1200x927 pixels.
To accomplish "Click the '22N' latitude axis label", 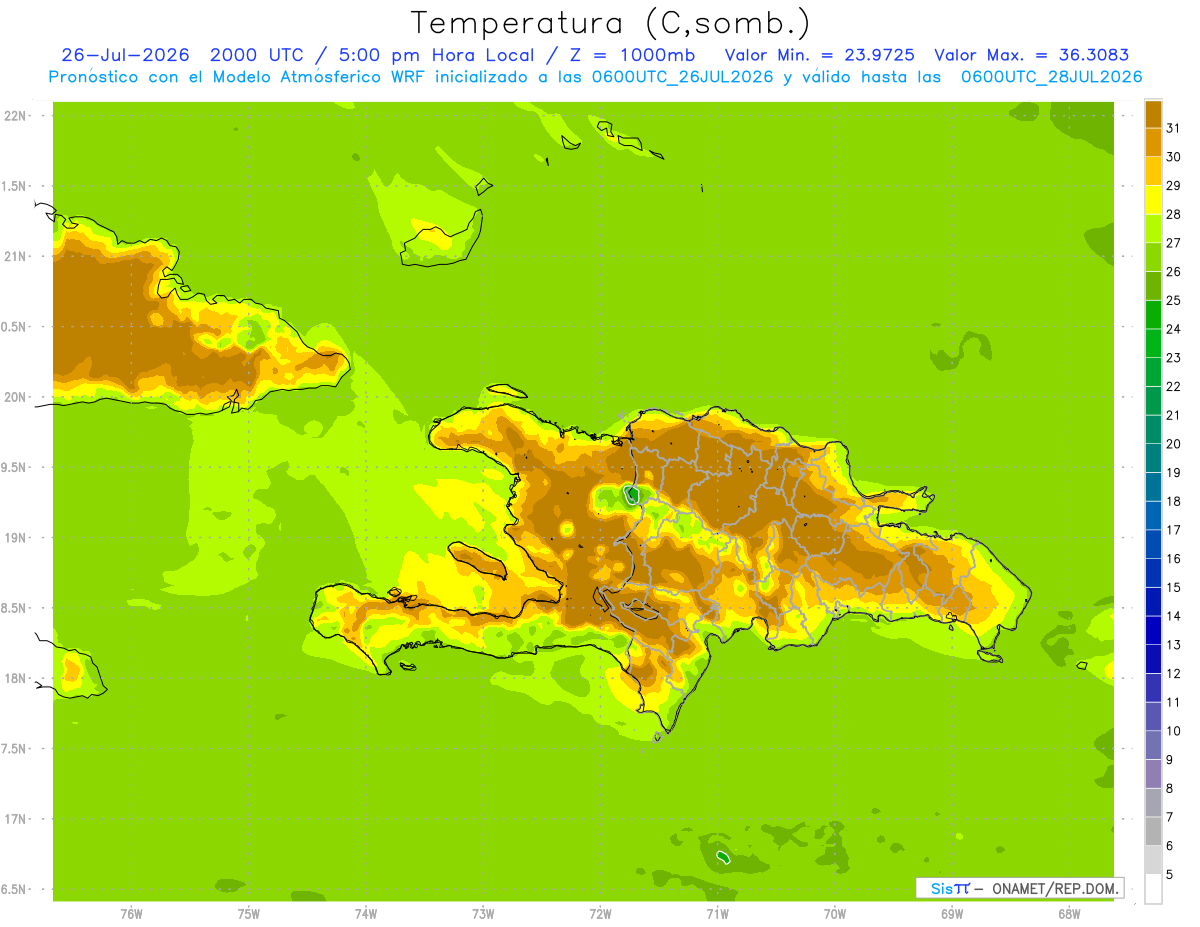I will (14, 115).
